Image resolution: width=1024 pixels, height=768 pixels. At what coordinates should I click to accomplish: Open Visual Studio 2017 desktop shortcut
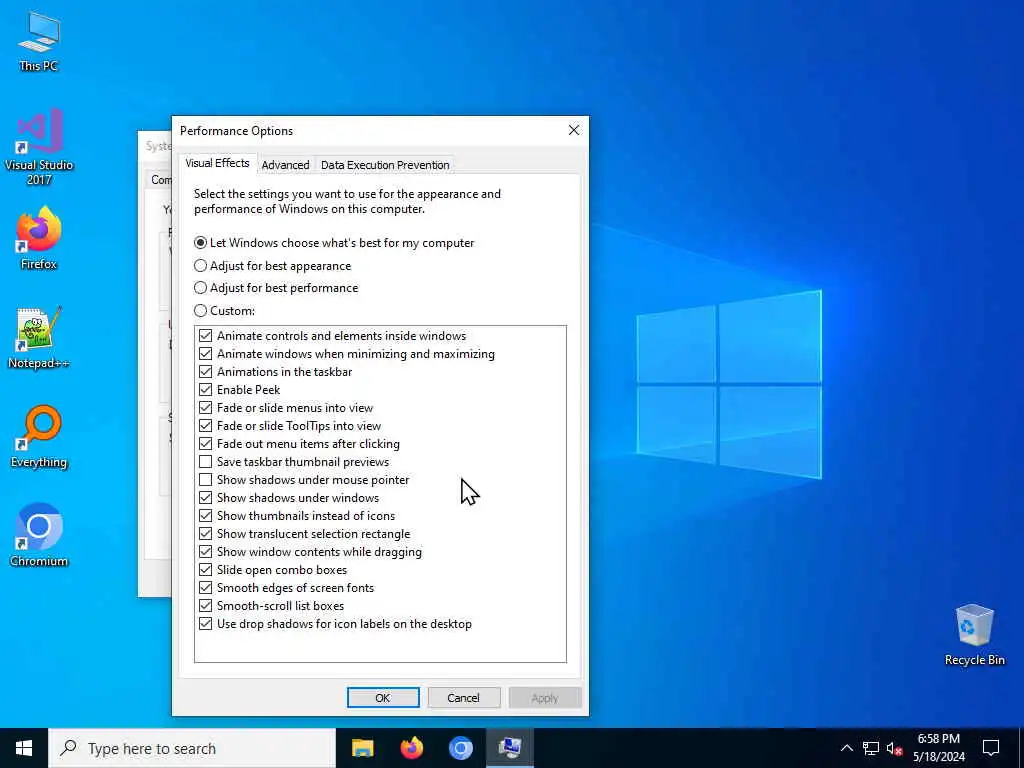pyautogui.click(x=39, y=147)
